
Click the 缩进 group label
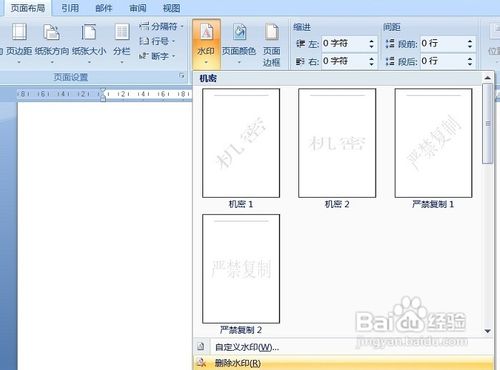click(302, 27)
